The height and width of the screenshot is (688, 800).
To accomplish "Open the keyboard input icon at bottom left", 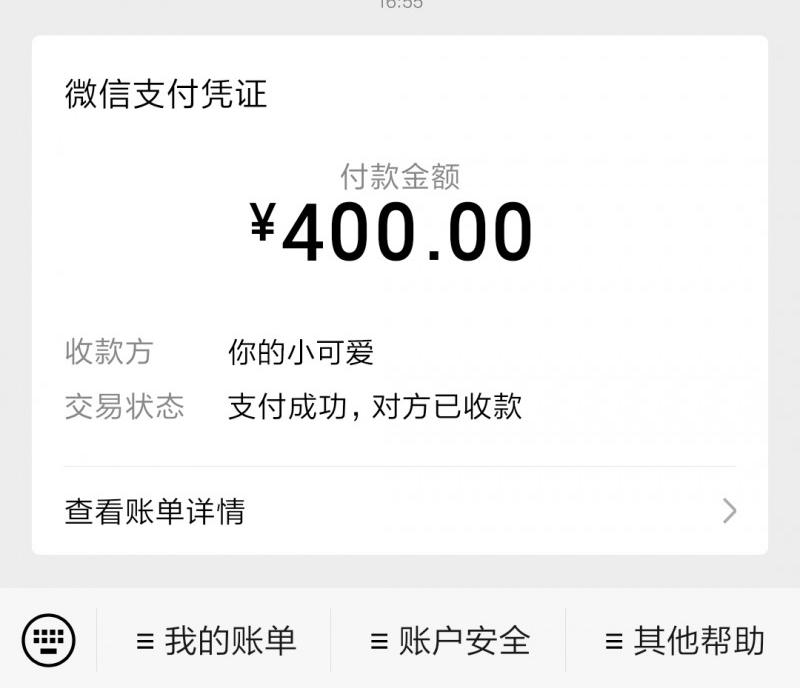I will [50, 640].
